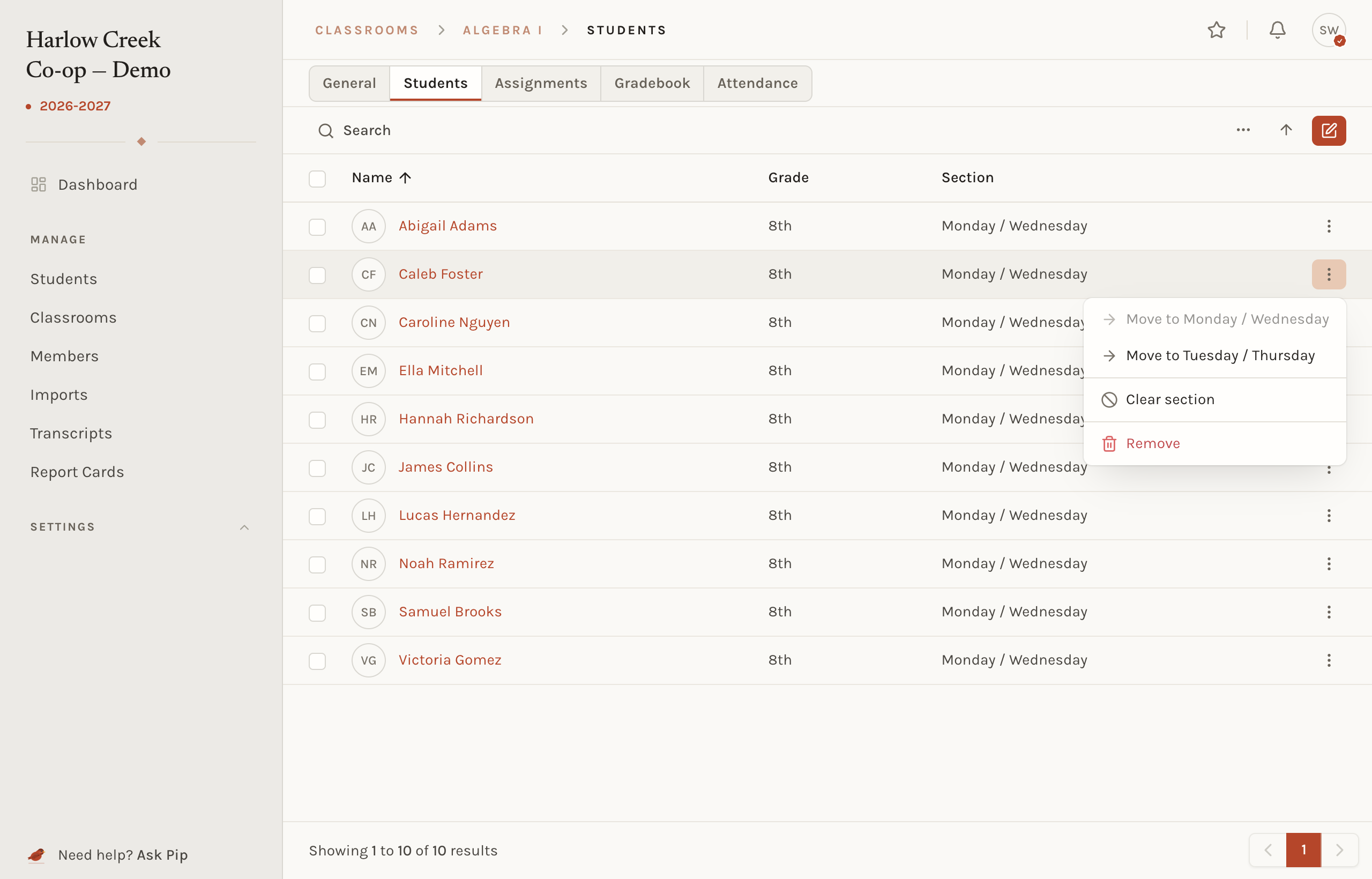
Task: Click the CN avatar for Caroline Nguyen
Action: tap(369, 323)
